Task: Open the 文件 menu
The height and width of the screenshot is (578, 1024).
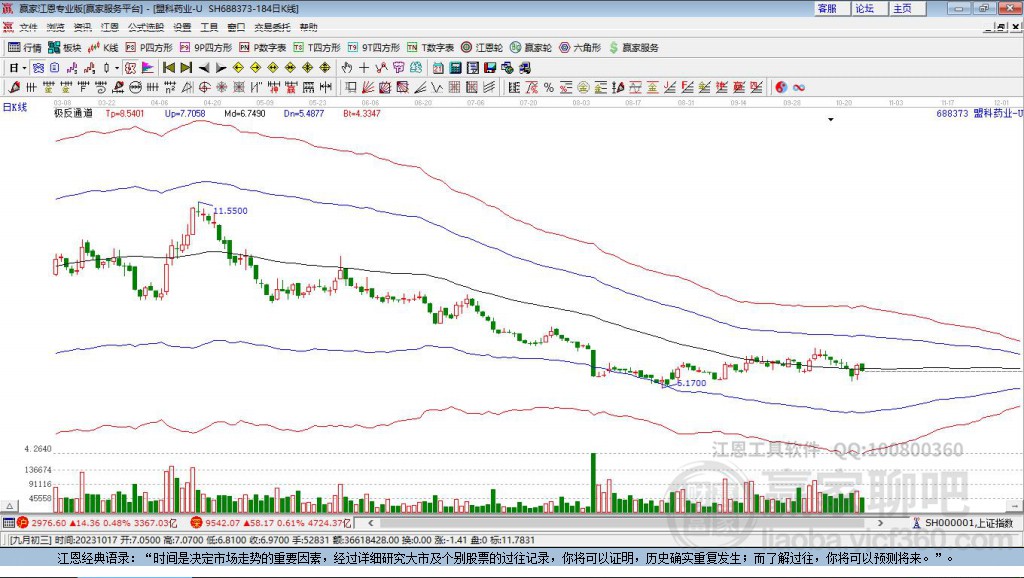Action: (x=28, y=27)
